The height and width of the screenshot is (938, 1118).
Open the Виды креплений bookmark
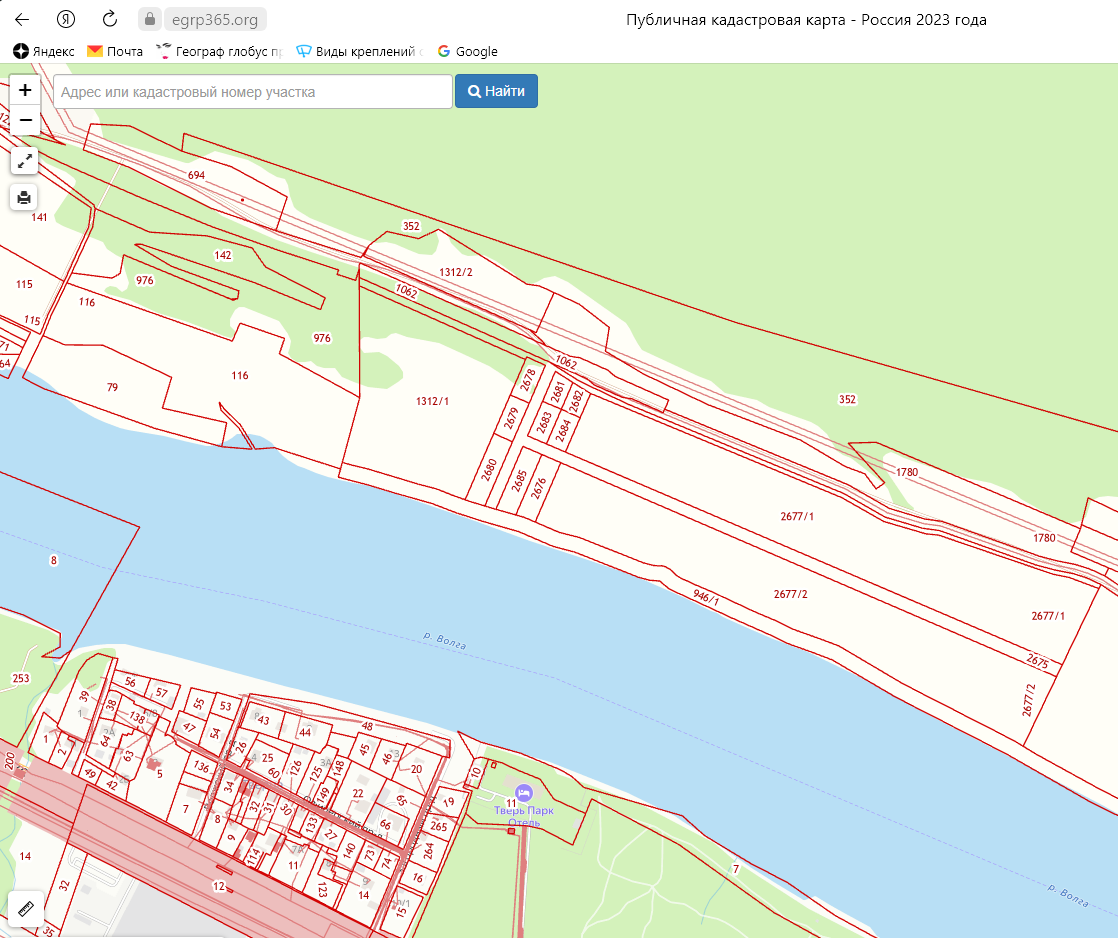[360, 51]
